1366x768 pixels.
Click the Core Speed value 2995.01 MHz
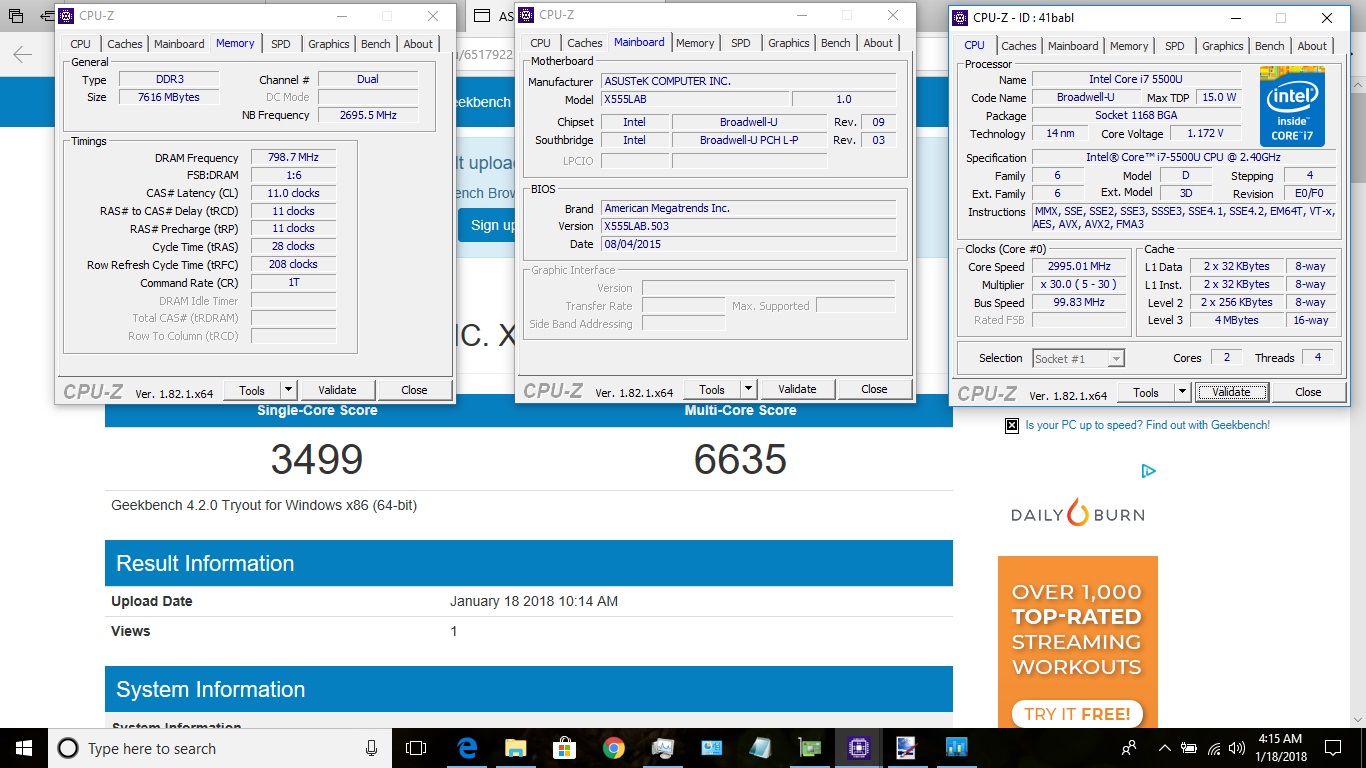click(1079, 267)
